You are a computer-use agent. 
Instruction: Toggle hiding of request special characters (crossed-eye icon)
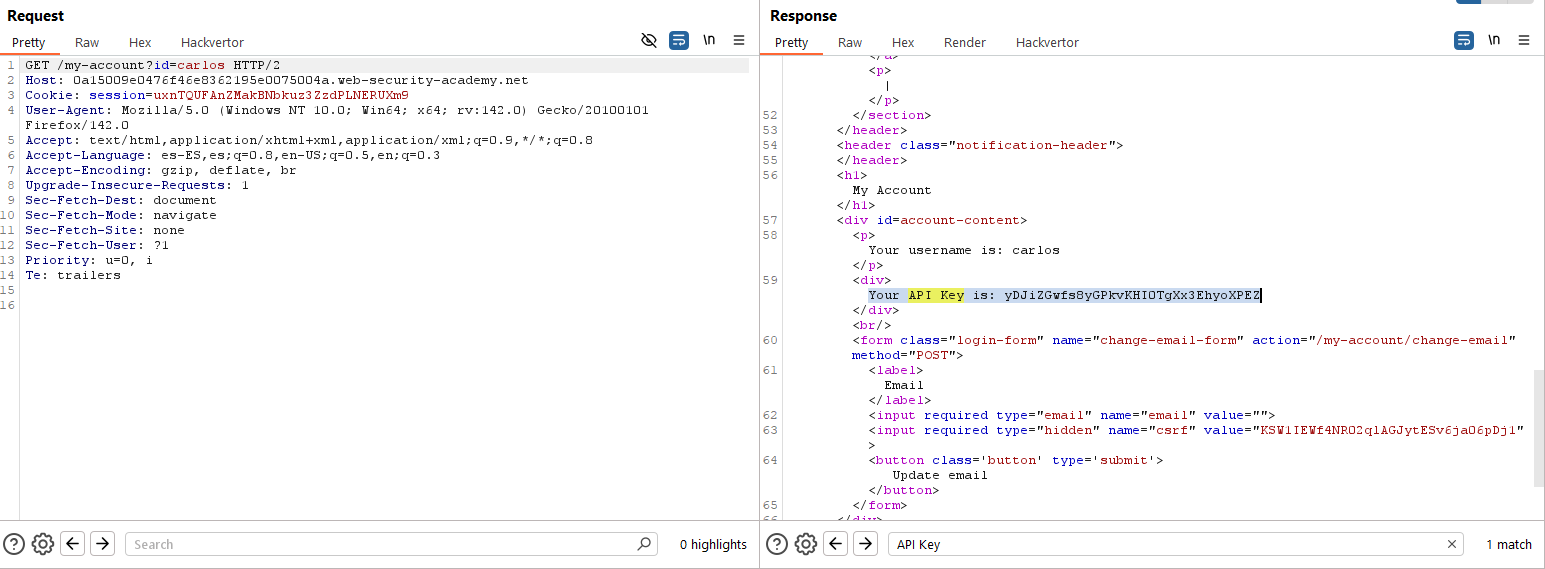coord(649,41)
